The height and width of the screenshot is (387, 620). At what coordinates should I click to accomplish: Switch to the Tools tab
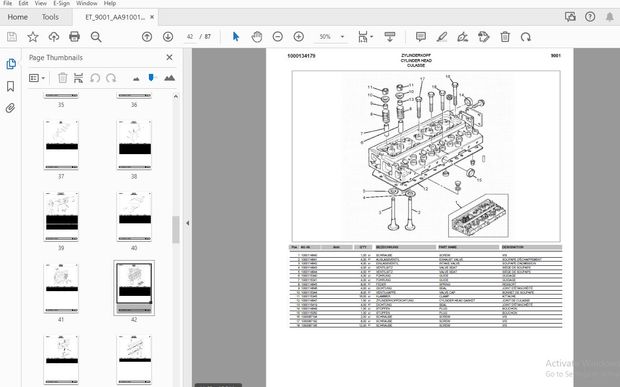click(x=50, y=17)
